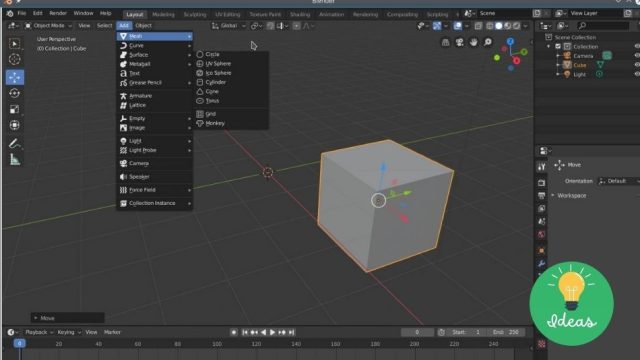Switch to the Modeling workspace tab

coord(163,14)
